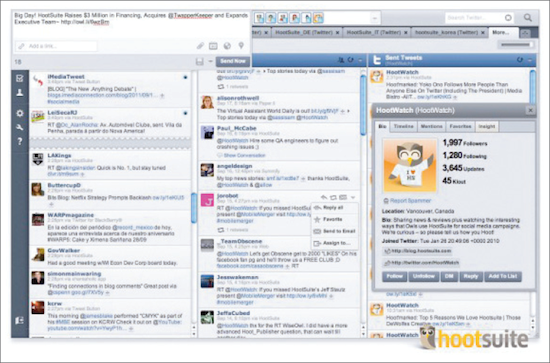Image resolution: width=550 pixels, height=363 pixels.
Task: Click Follow button in HootWatch popup
Action: 395,276
